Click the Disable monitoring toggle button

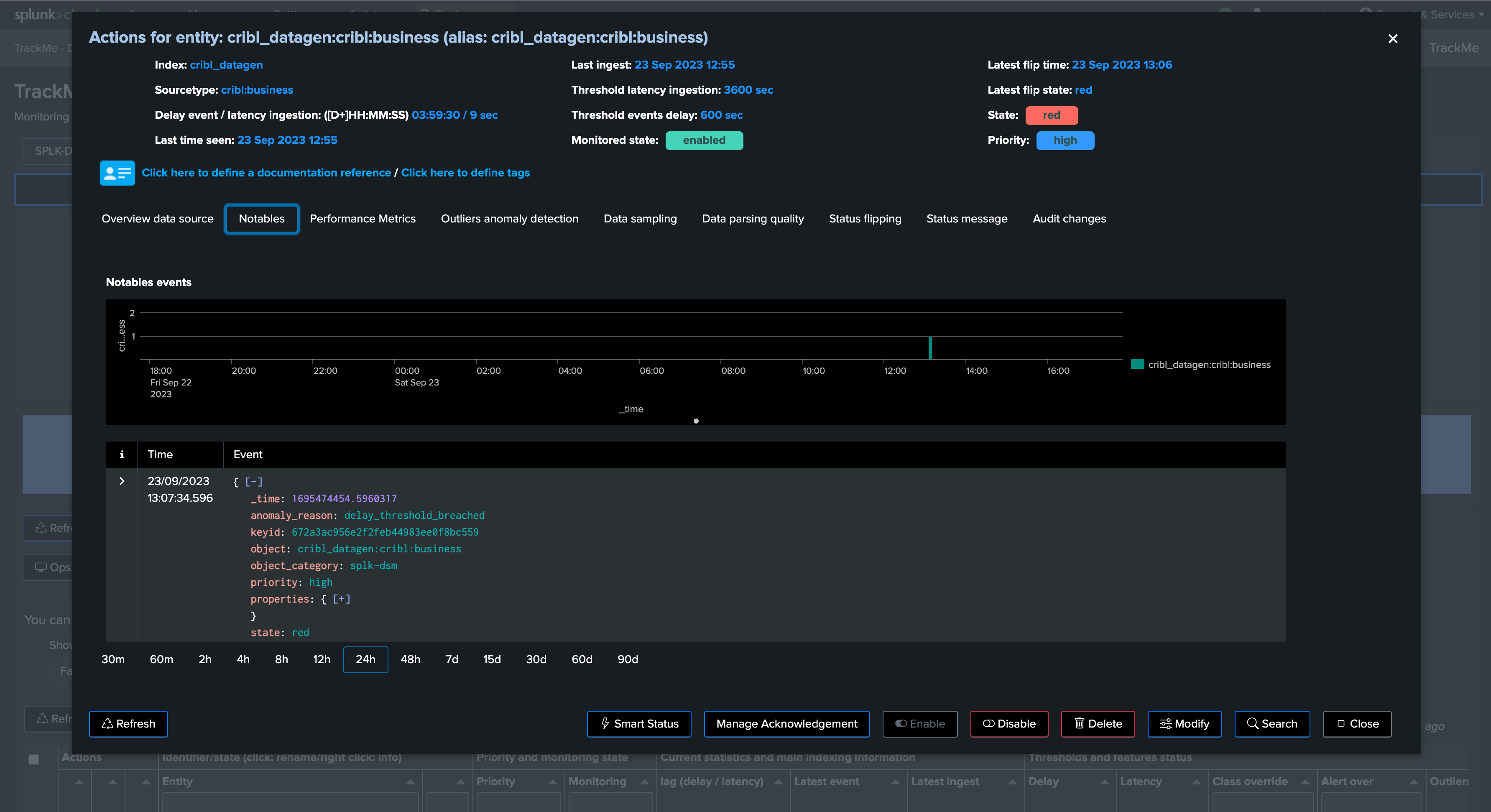click(x=1009, y=723)
